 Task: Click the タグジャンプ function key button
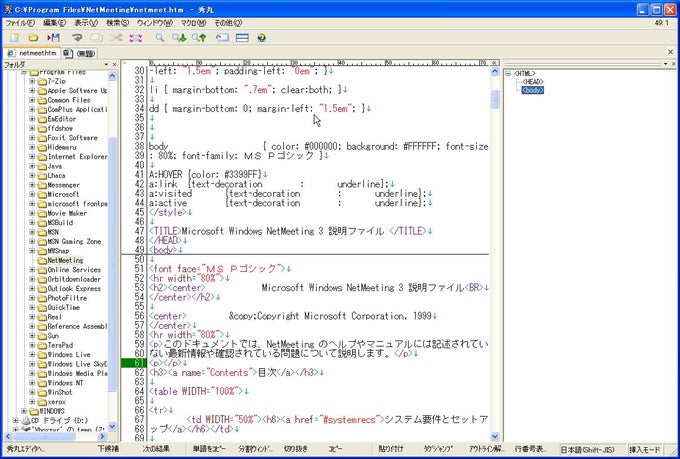pyautogui.click(x=438, y=449)
